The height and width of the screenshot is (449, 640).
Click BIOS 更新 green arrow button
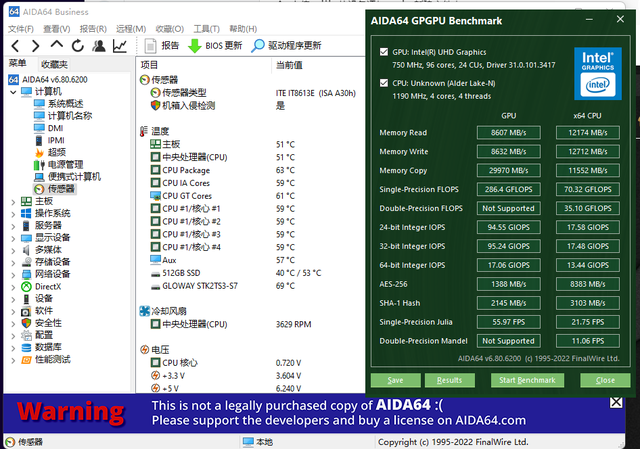point(215,46)
